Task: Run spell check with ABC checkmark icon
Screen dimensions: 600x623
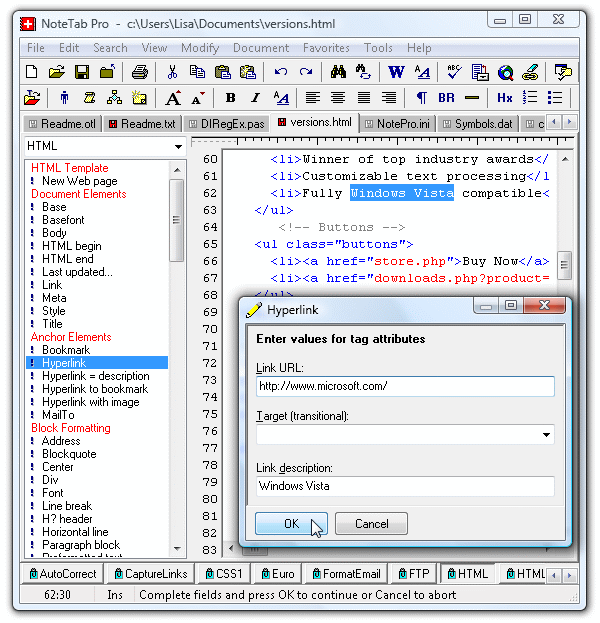Action: point(454,72)
